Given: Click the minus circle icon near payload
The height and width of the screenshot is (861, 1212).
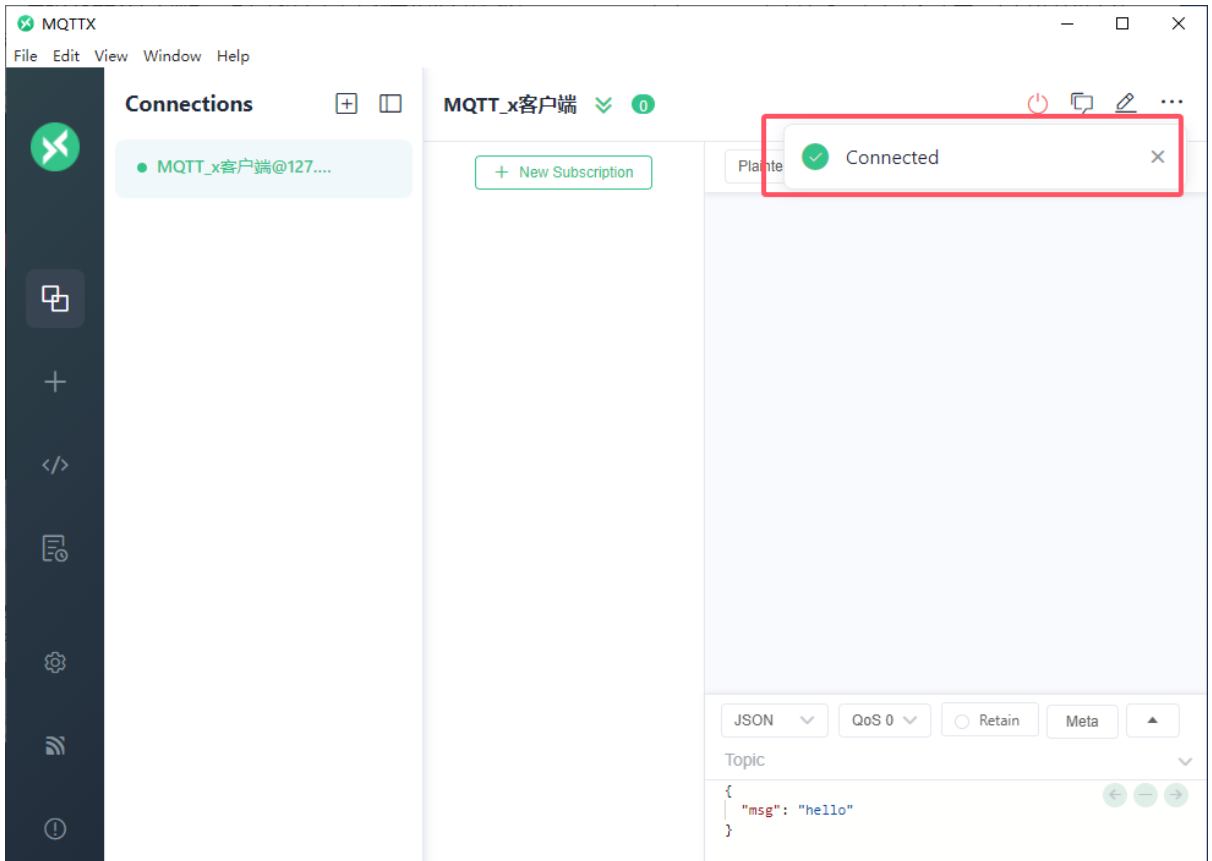Looking at the screenshot, I should pyautogui.click(x=1146, y=795).
